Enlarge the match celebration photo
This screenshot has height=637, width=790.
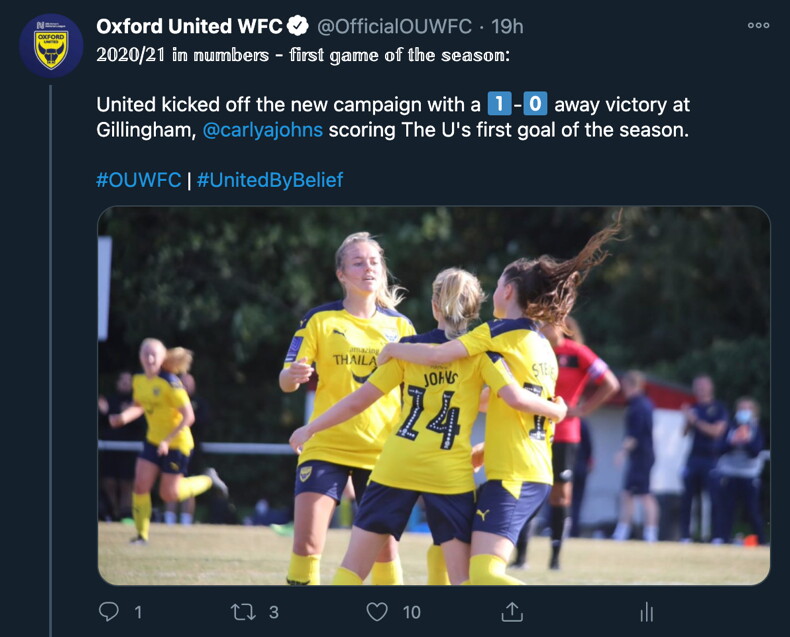click(x=434, y=396)
